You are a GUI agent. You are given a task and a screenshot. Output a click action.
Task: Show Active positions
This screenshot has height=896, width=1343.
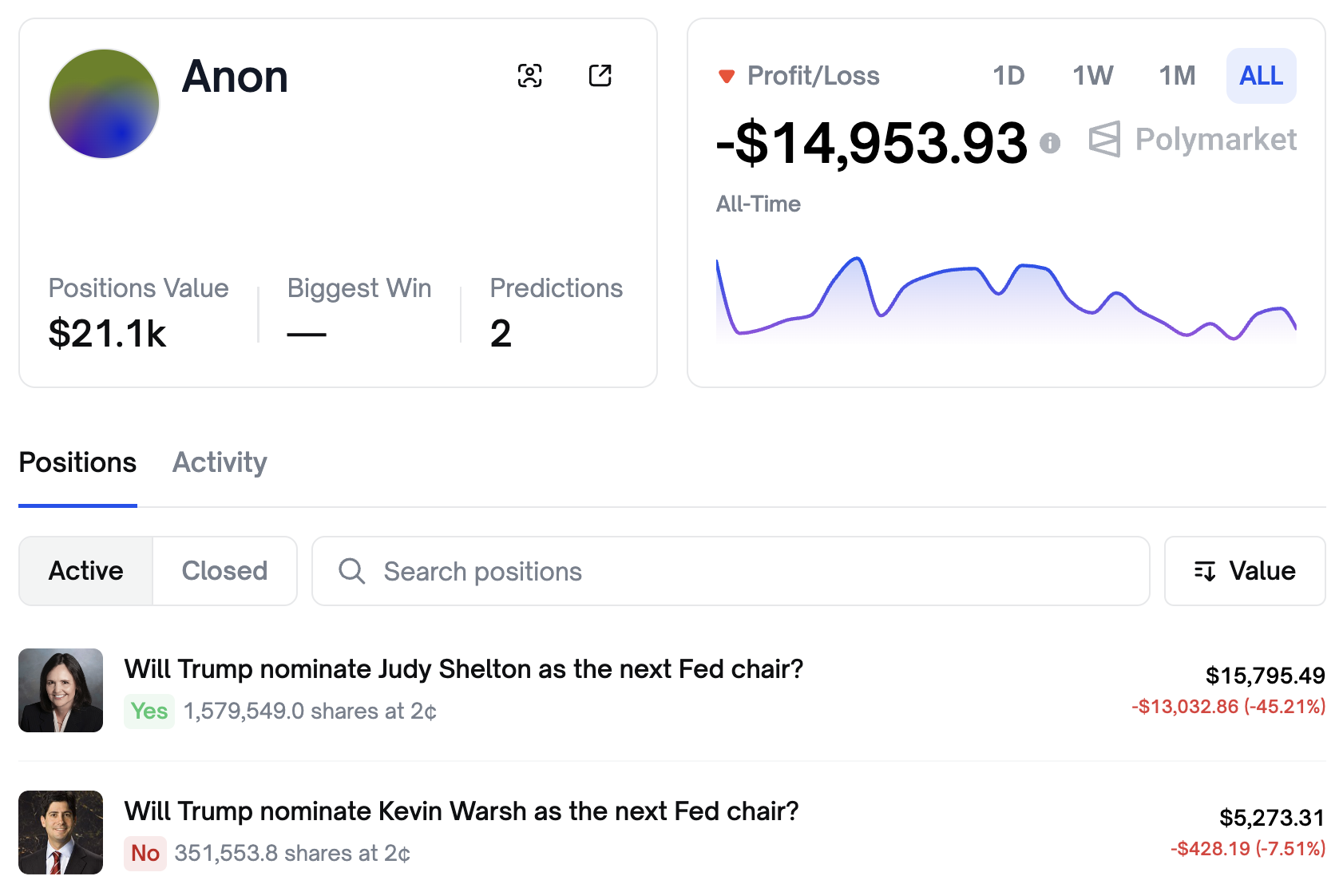[86, 571]
